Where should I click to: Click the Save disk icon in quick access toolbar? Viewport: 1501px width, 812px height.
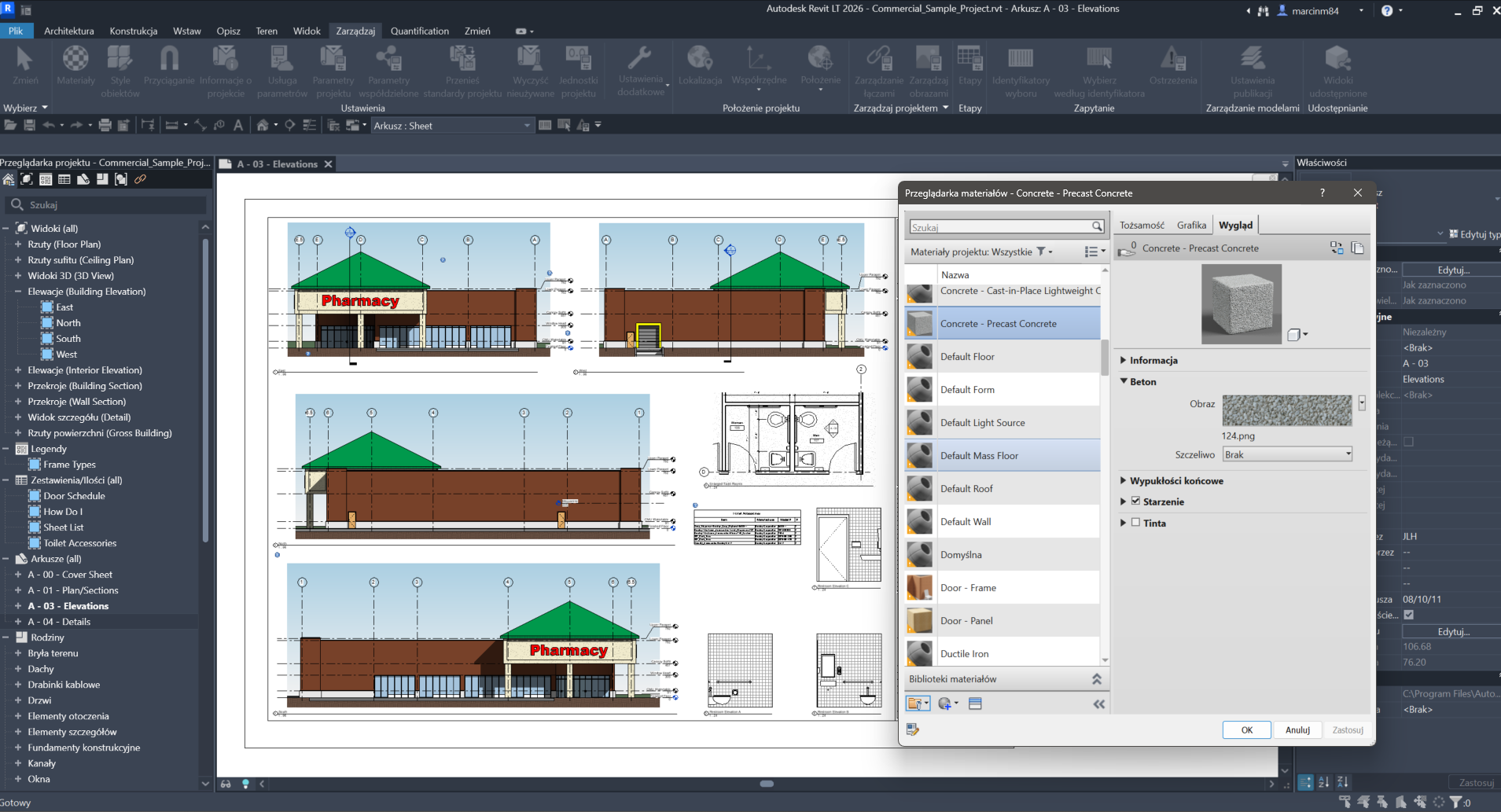tap(29, 125)
